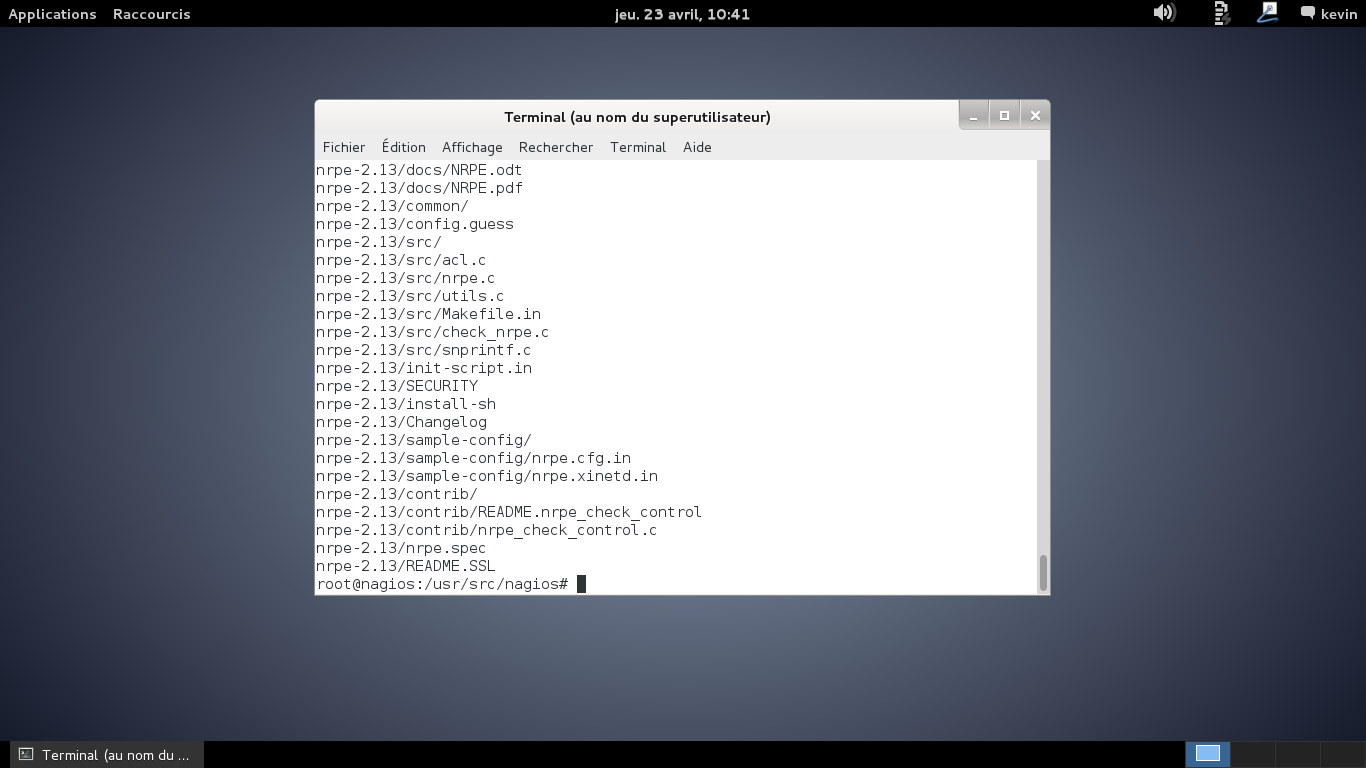Viewport: 1366px width, 768px height.
Task: Click the line nrpe-2.13/docs/NRPE.pdf
Action: click(419, 188)
